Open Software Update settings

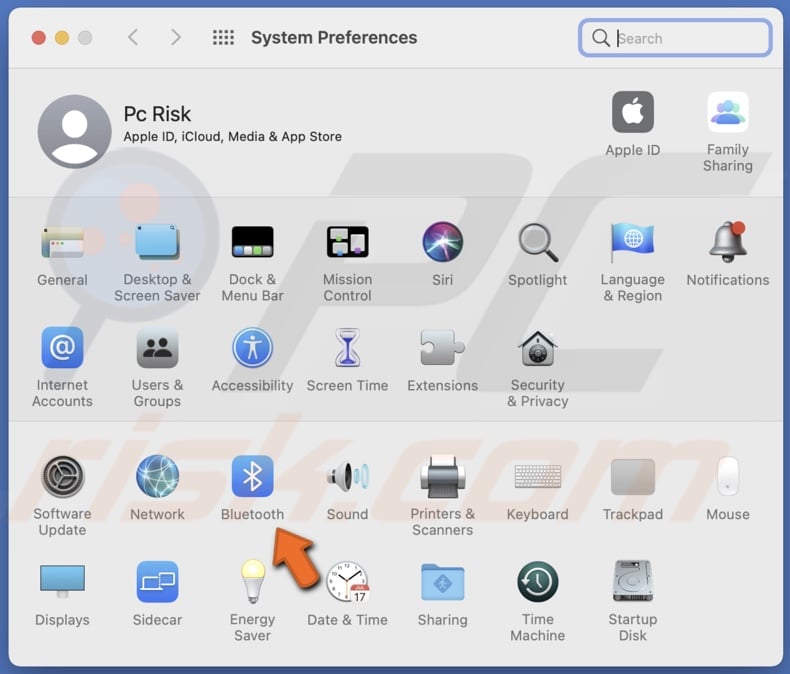coord(62,478)
